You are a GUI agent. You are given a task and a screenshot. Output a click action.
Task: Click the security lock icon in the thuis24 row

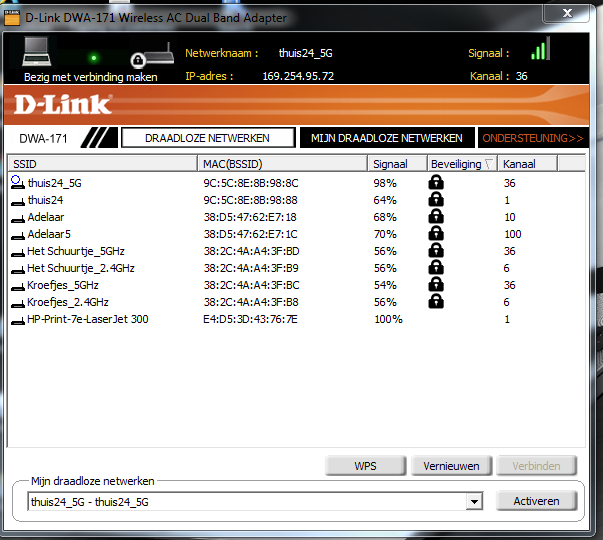tap(436, 199)
